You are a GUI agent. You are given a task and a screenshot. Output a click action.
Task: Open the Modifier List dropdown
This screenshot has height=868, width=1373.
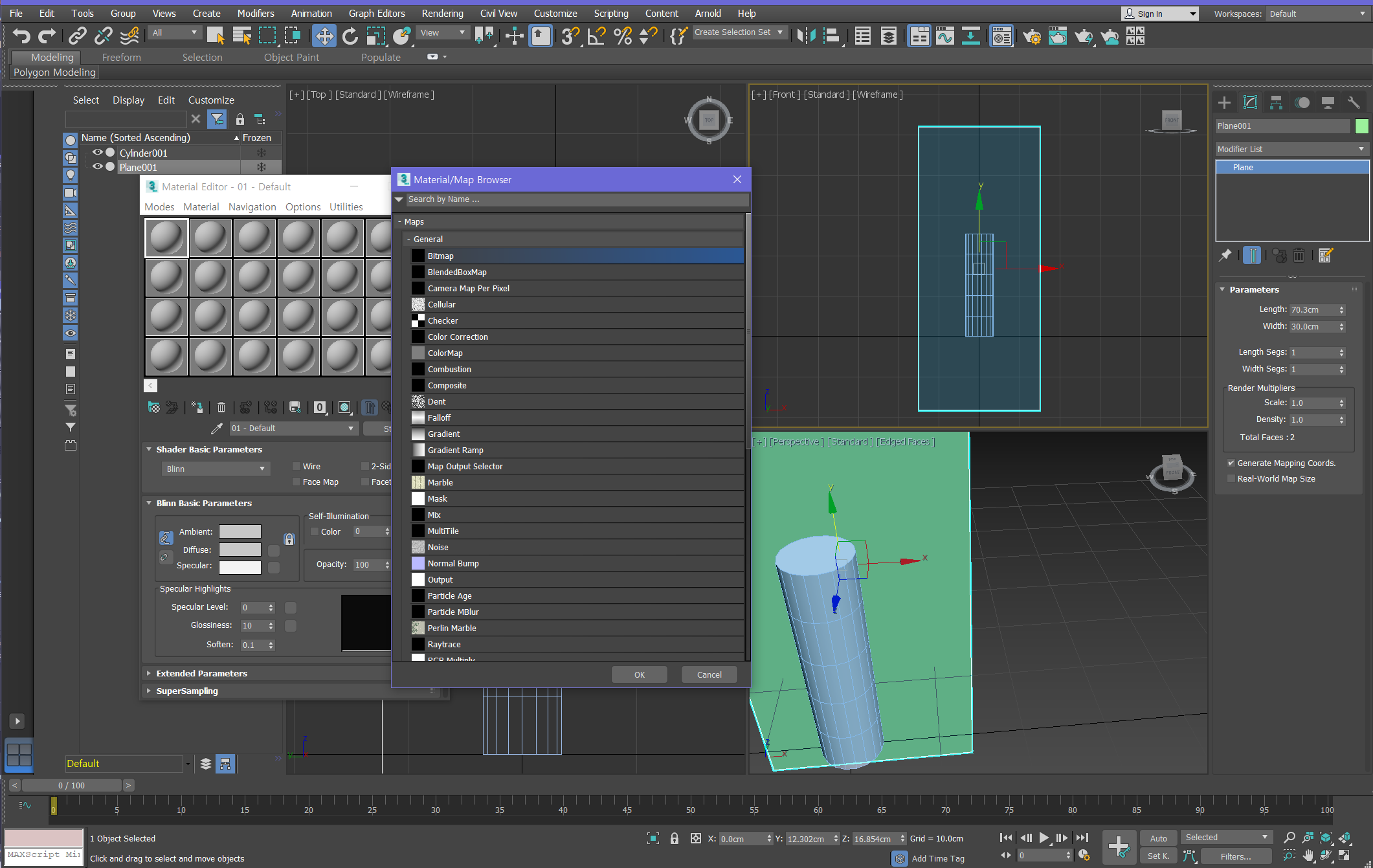coord(1291,149)
